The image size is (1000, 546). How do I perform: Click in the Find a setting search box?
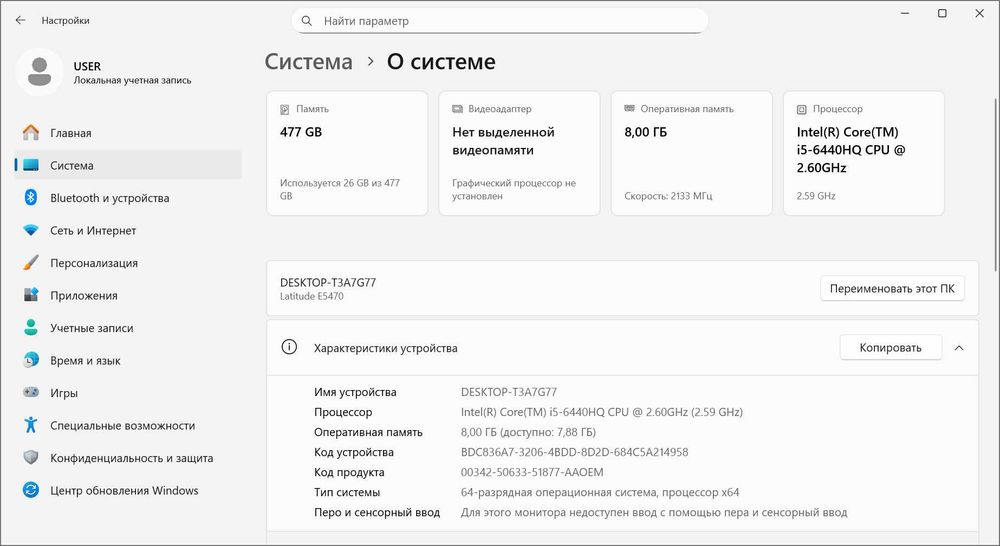tap(500, 21)
